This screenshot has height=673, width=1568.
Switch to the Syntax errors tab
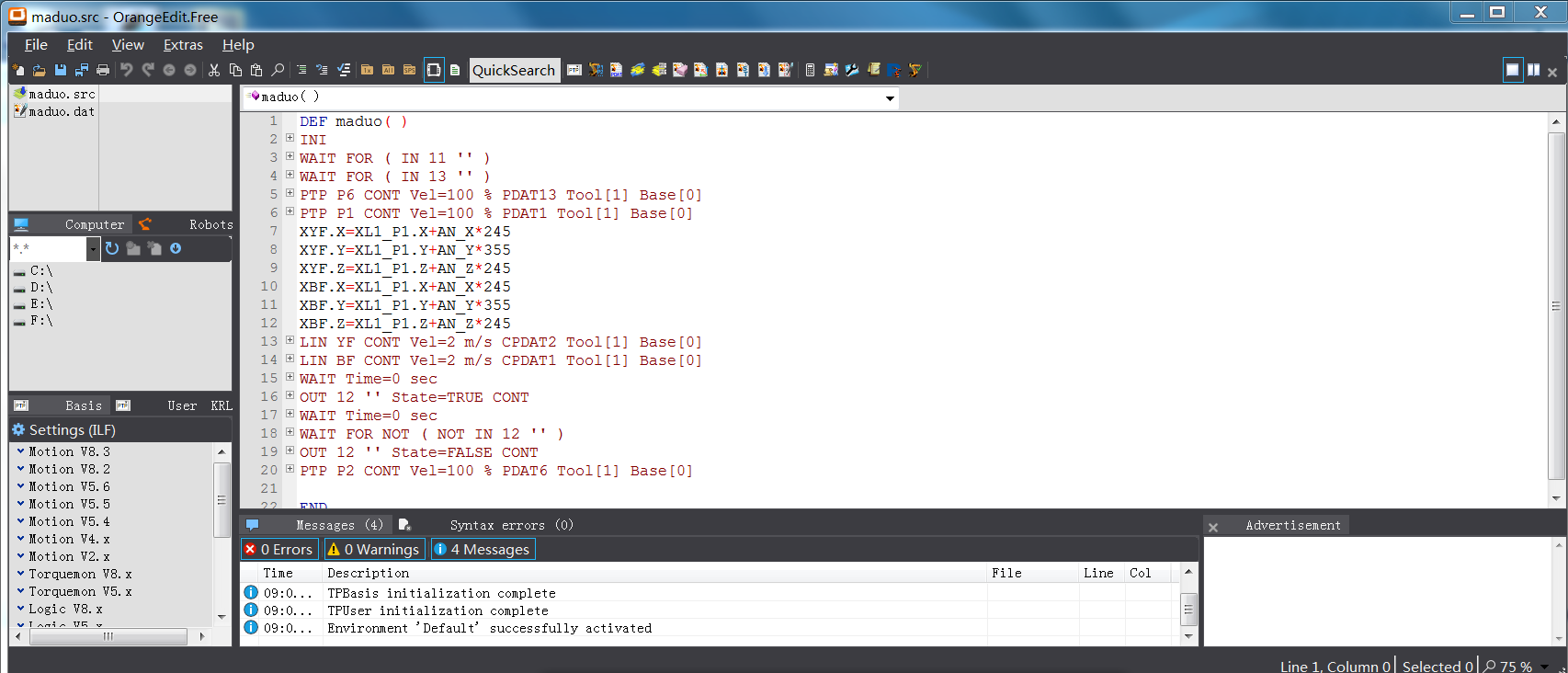pos(511,525)
